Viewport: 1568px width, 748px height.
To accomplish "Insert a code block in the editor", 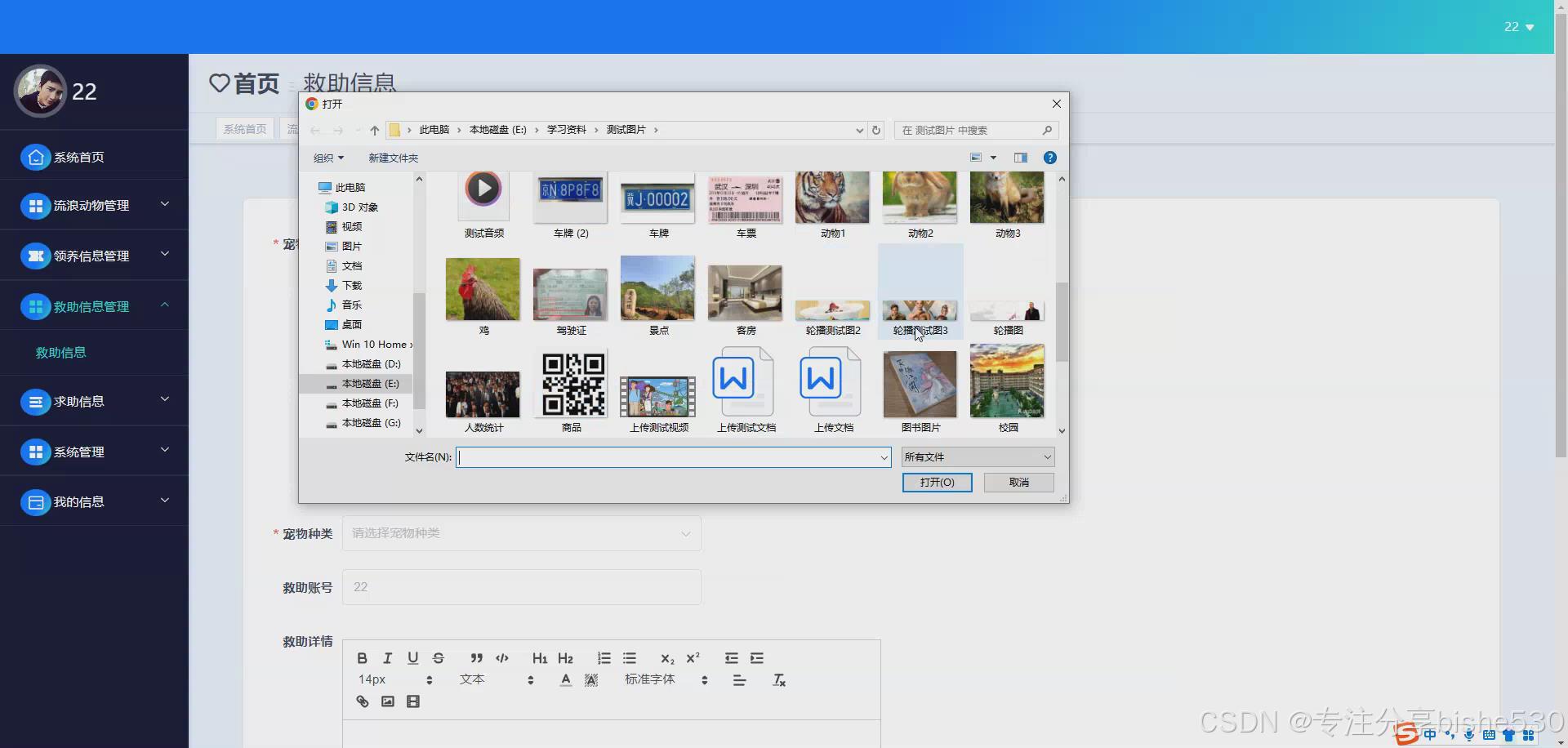I will point(502,658).
